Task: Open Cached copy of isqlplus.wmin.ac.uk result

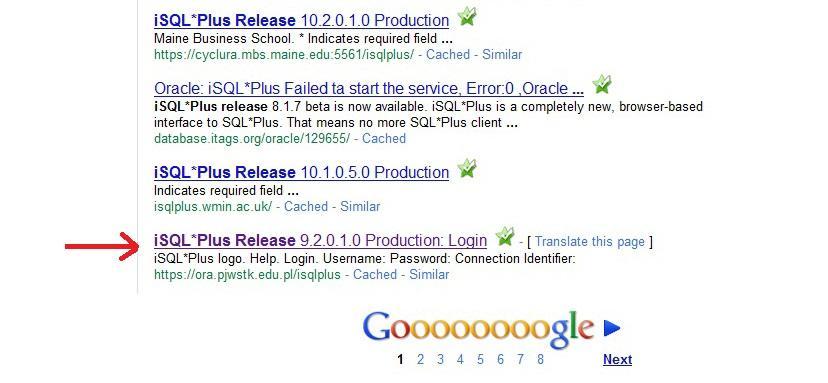Action: 306,206
